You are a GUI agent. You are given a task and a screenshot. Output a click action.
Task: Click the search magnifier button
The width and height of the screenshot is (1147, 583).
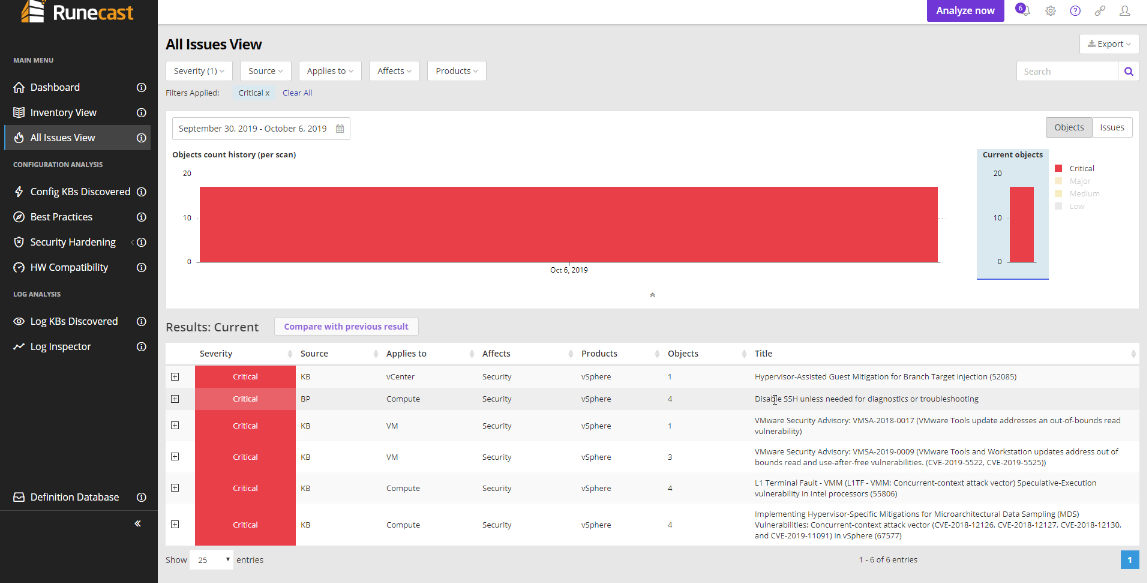pyautogui.click(x=1129, y=71)
